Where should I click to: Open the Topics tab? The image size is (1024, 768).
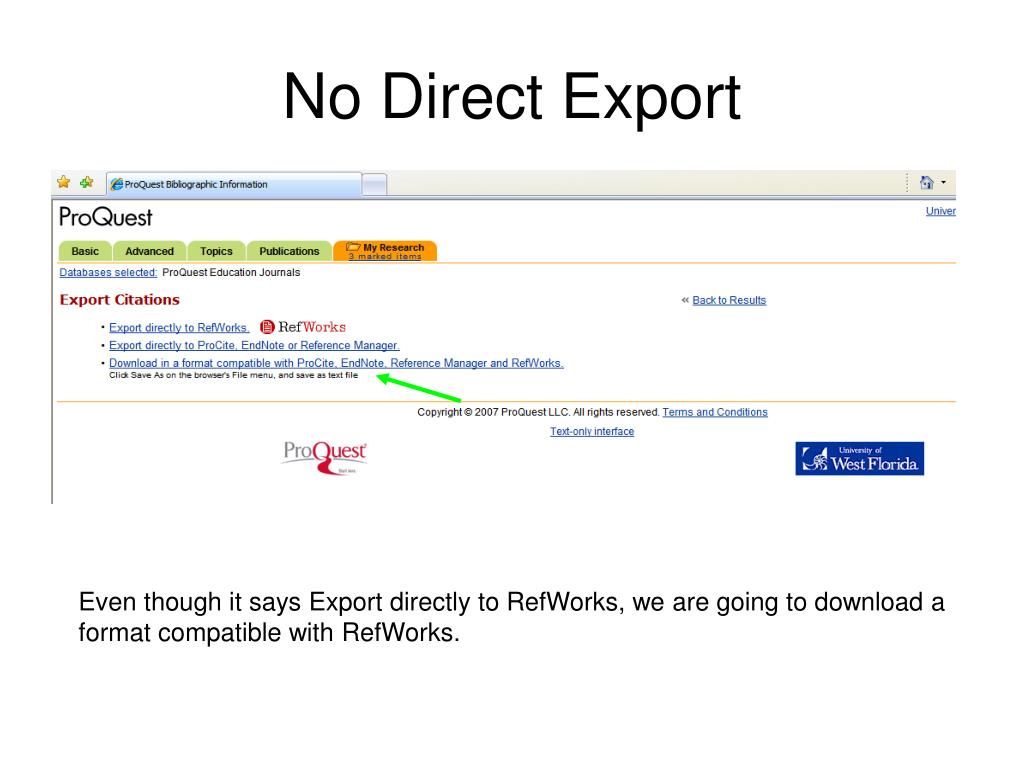point(216,251)
